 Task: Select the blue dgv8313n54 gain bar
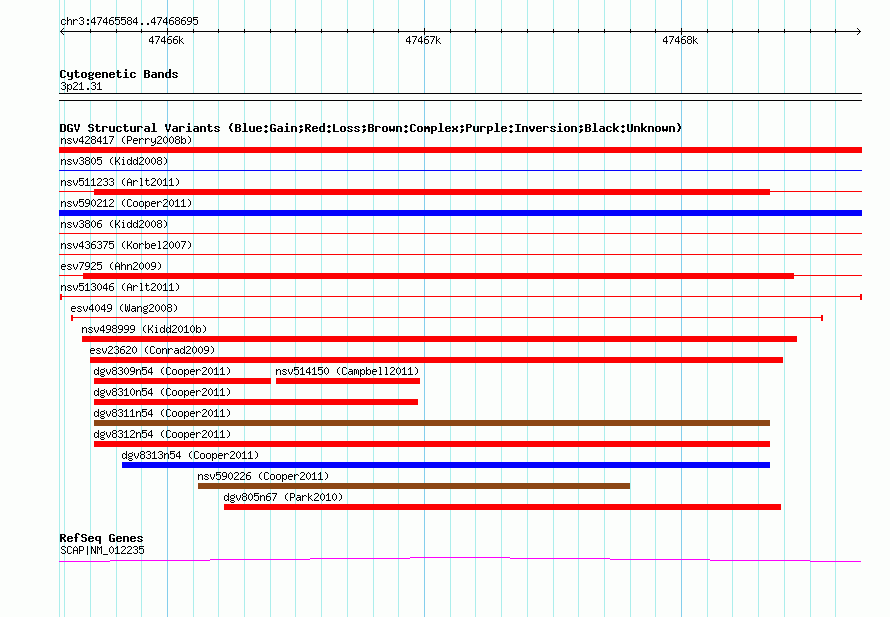(x=446, y=465)
